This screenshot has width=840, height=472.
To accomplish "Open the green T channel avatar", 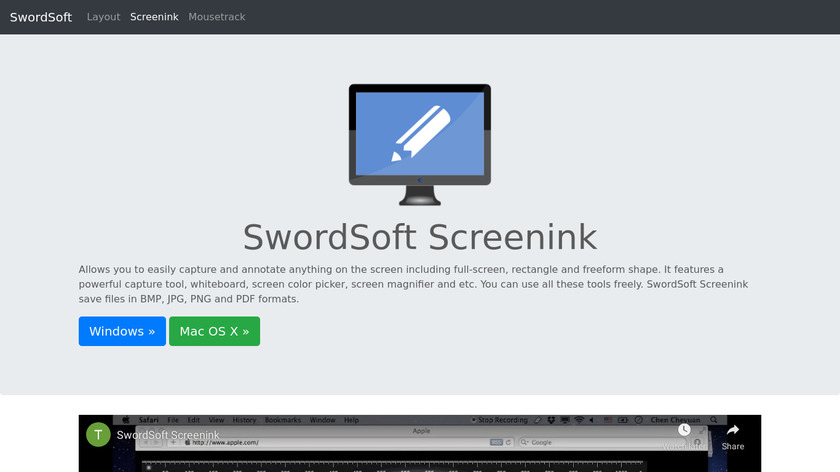I will click(98, 435).
